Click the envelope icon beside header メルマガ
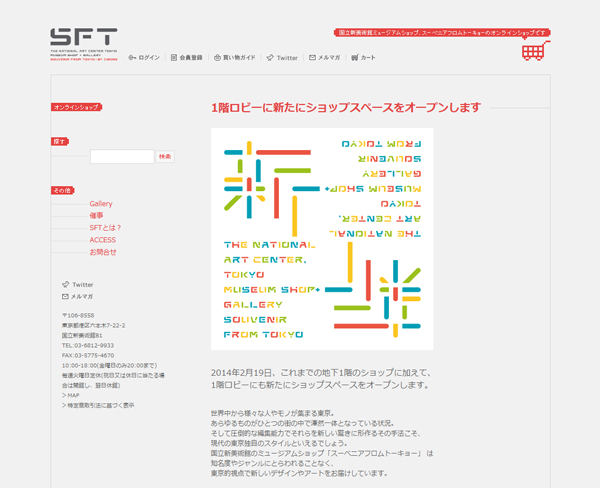Screen dimensions: 600x488 pos(313,57)
